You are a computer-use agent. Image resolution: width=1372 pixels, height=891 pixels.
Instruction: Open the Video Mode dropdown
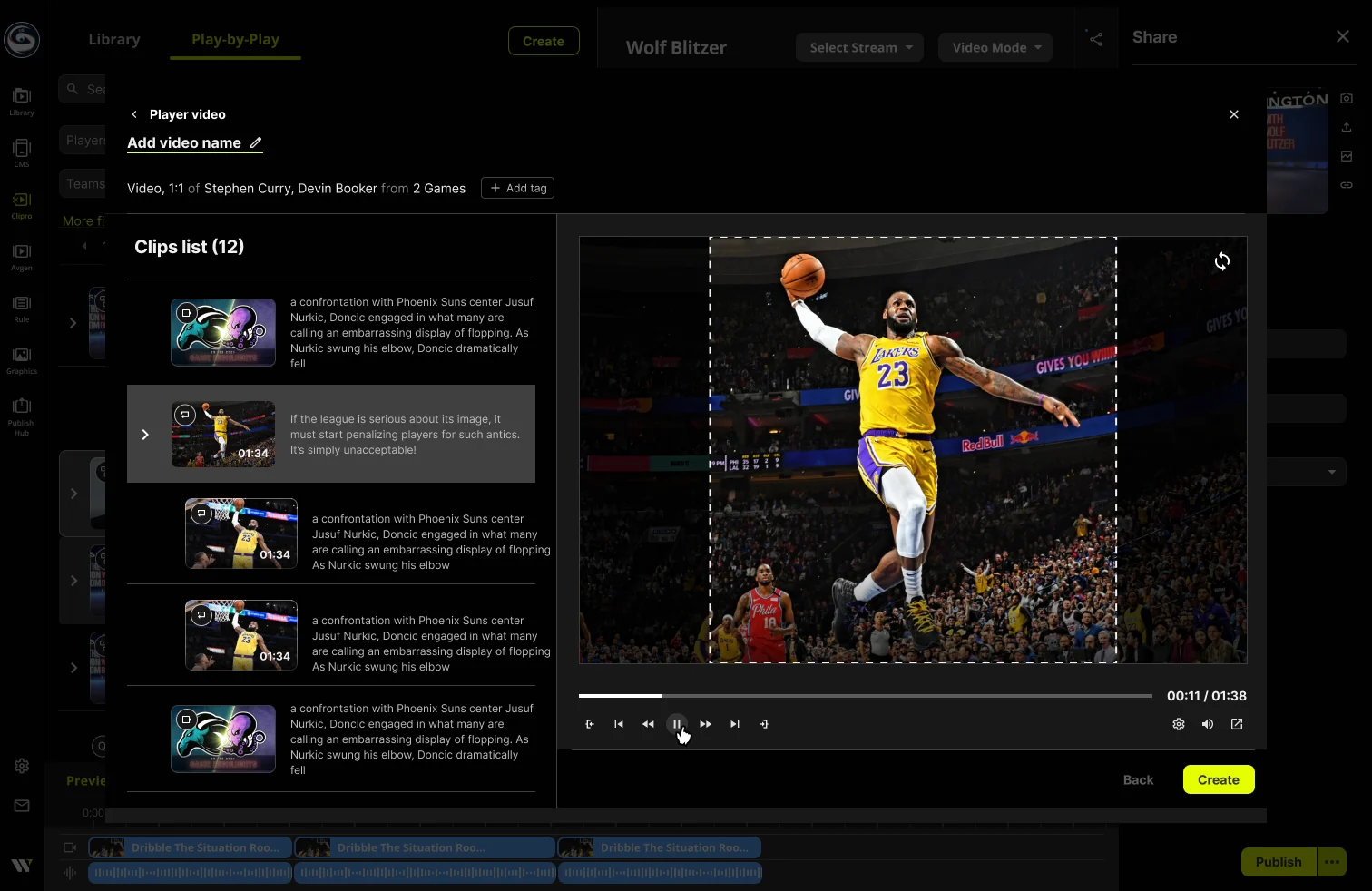pos(995,47)
